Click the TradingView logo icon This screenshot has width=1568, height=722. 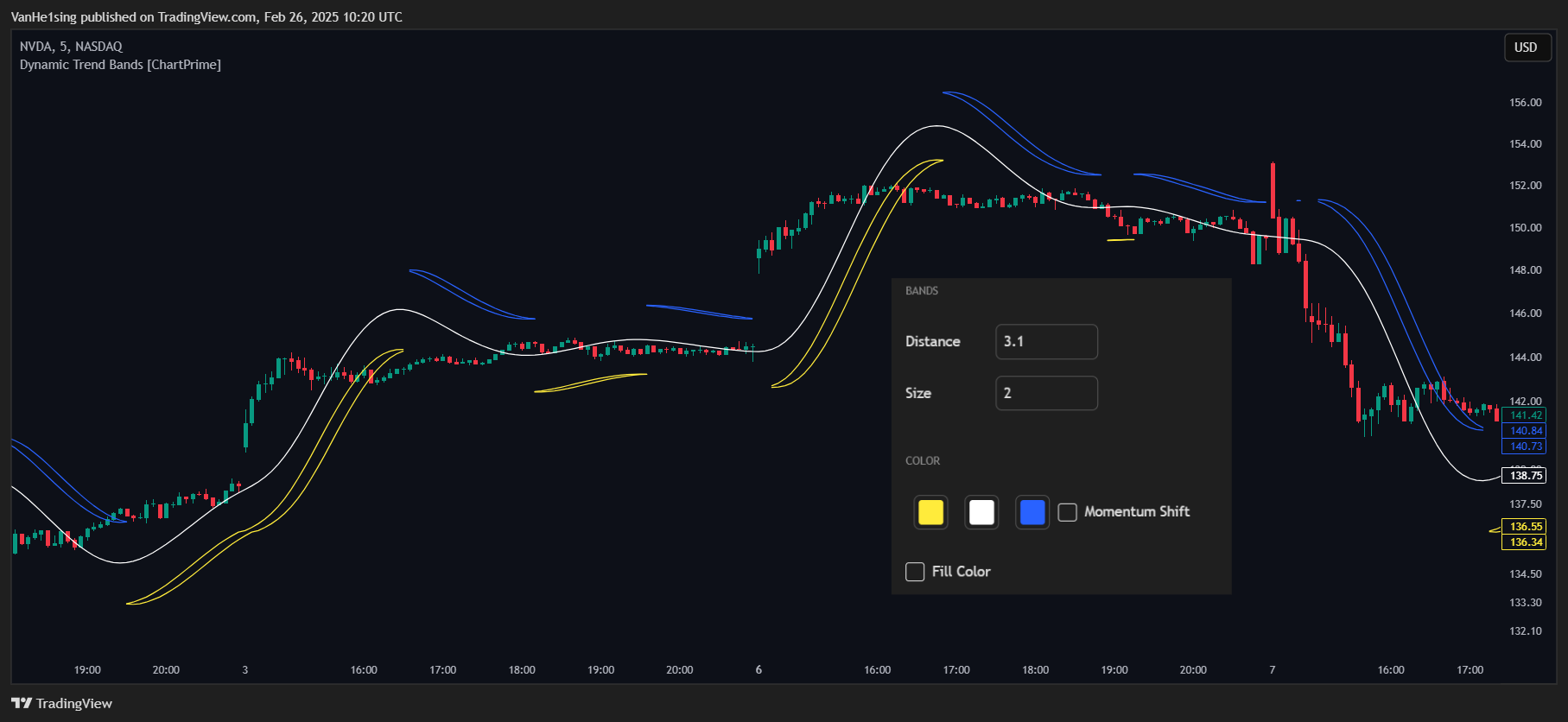click(x=22, y=703)
